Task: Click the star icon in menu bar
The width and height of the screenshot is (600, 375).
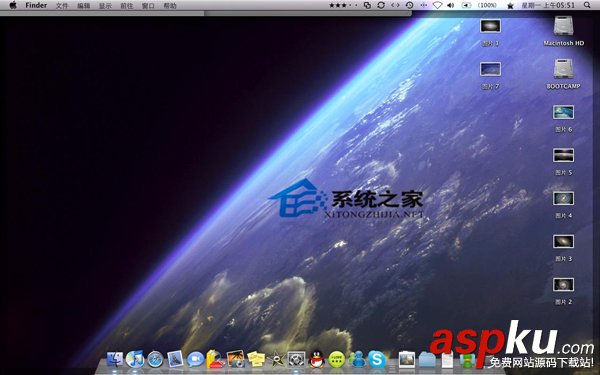Action: click(510, 5)
